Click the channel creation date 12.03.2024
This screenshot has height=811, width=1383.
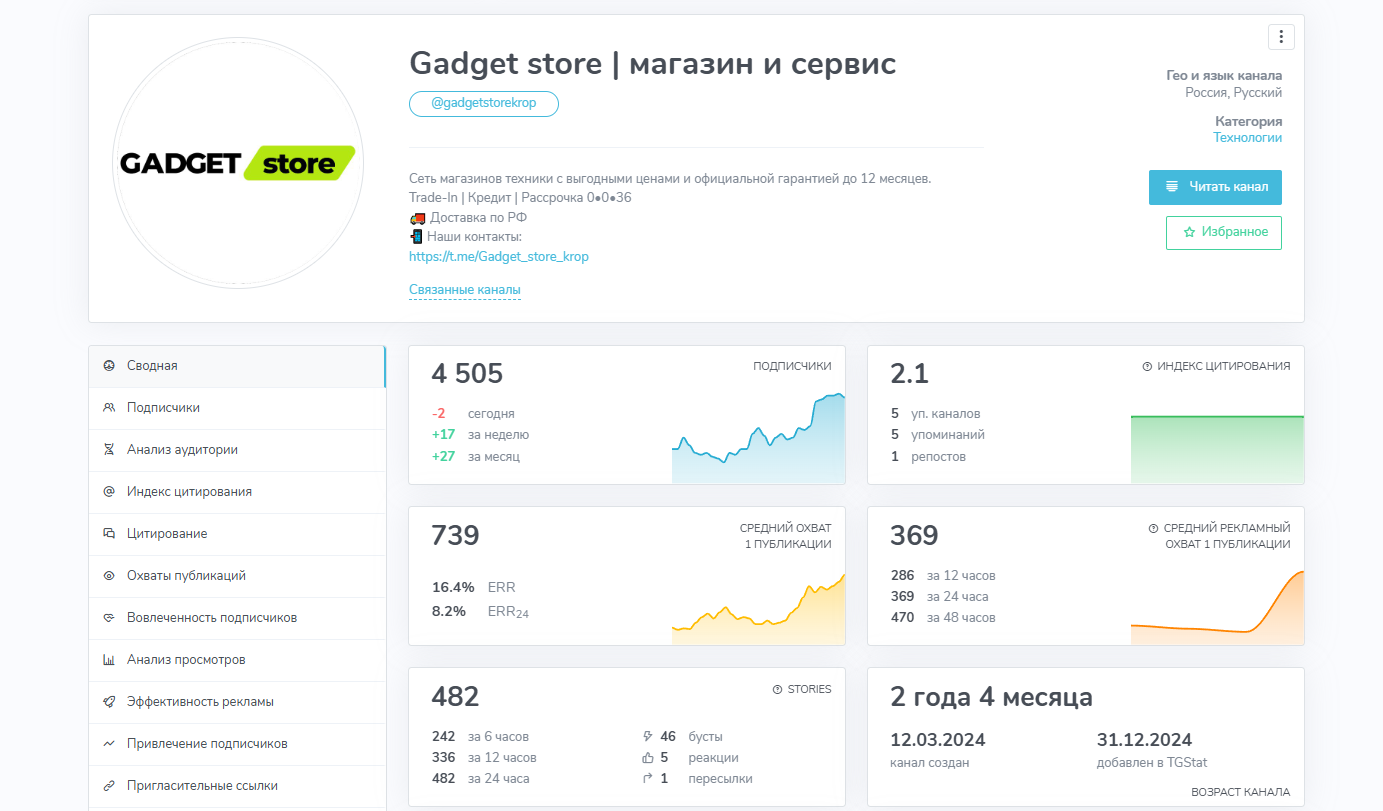coord(938,740)
